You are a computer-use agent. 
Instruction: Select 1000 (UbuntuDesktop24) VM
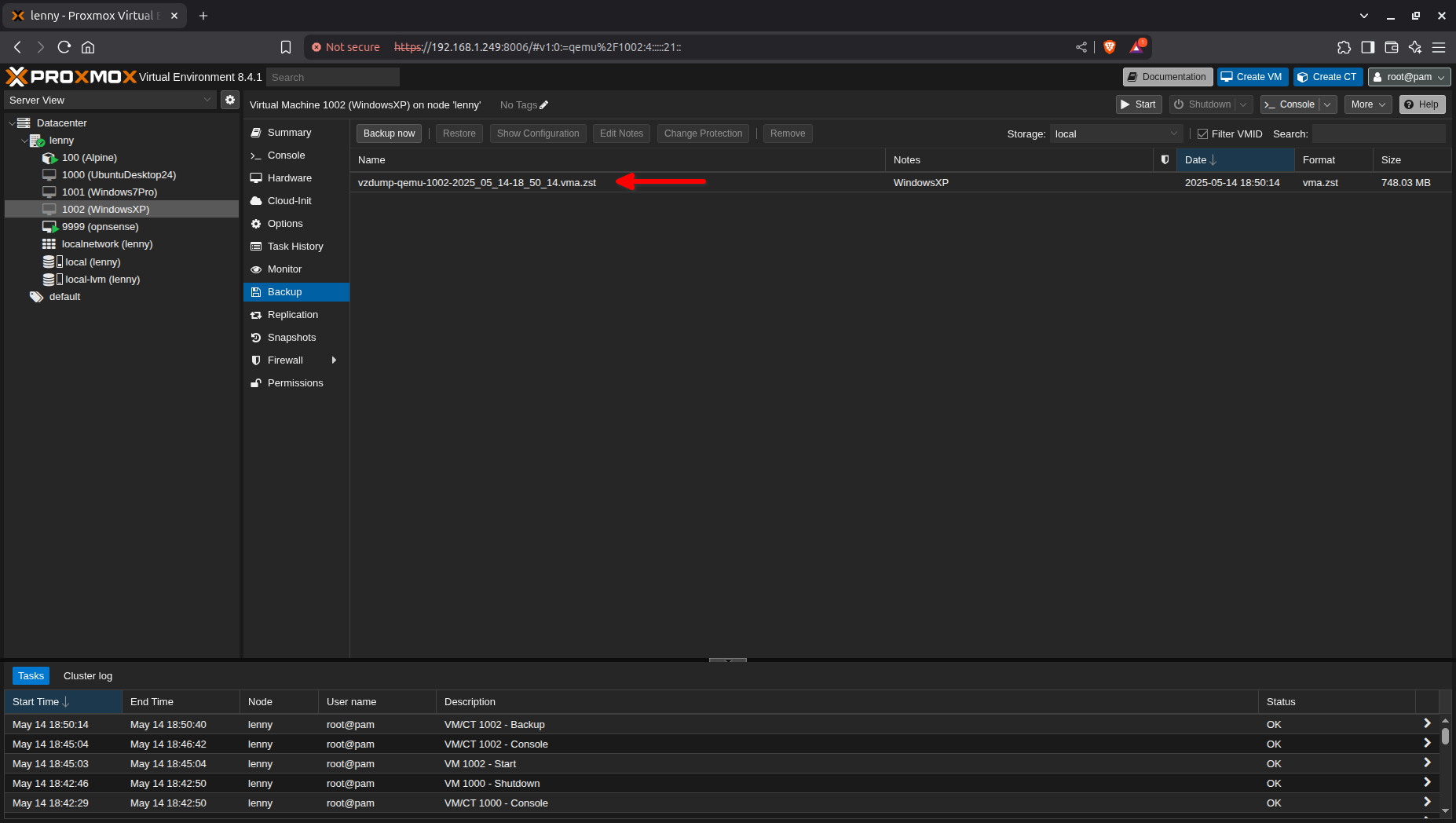coord(119,175)
